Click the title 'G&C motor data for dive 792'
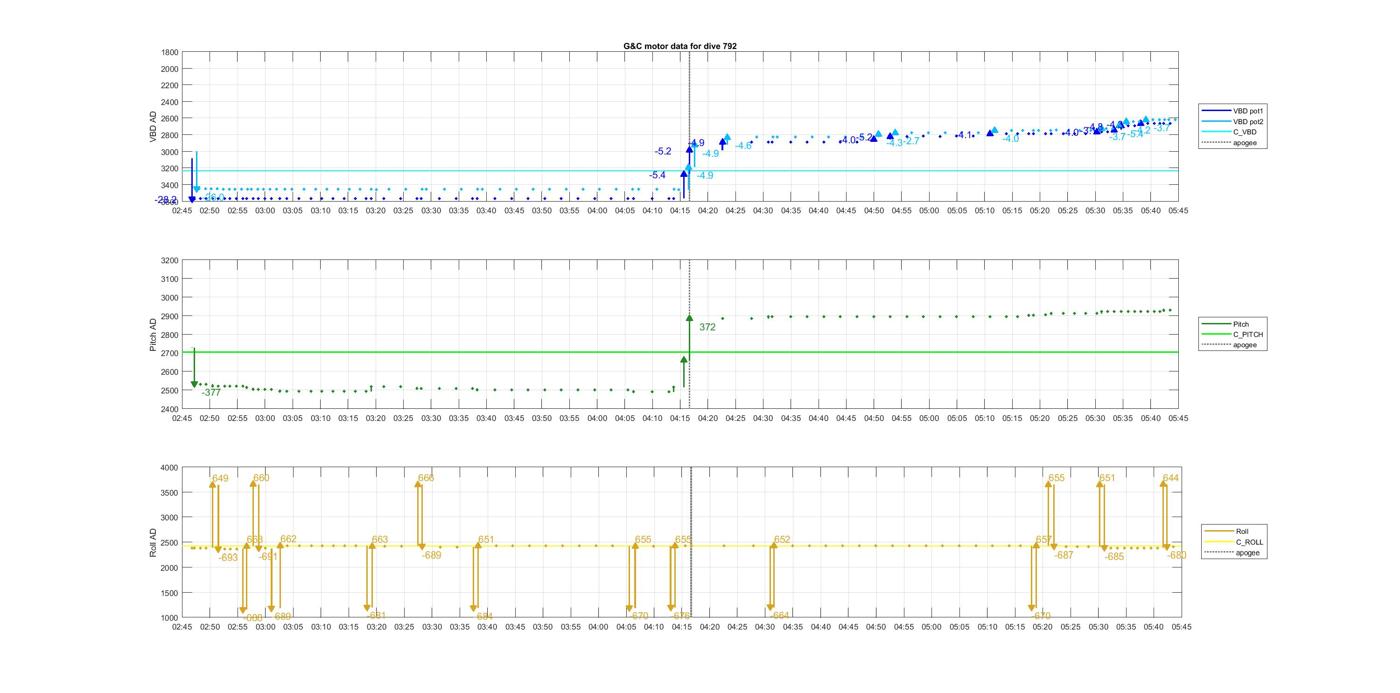The image size is (1400, 693). tap(680, 46)
